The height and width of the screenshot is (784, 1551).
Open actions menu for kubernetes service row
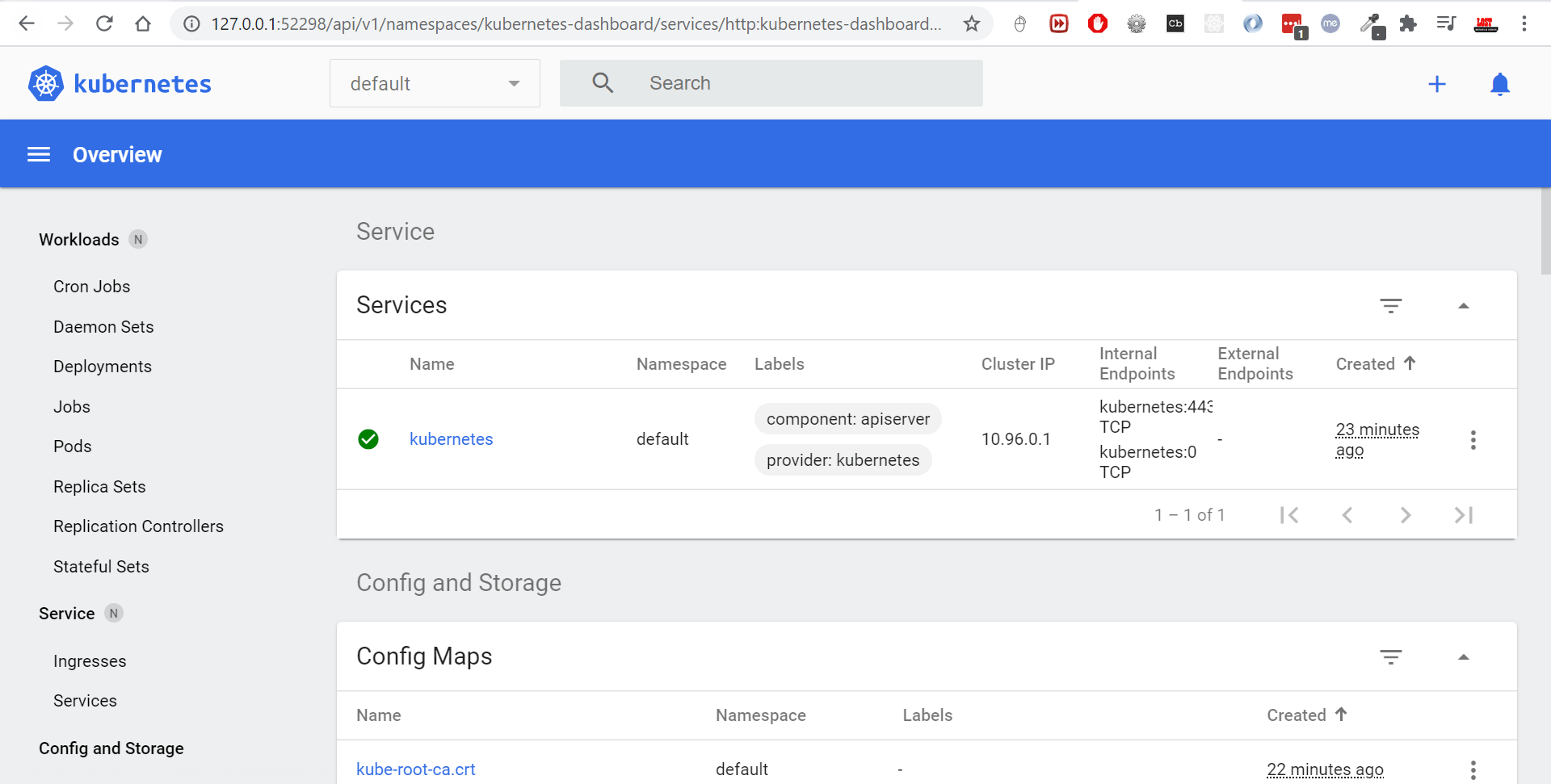pos(1473,440)
